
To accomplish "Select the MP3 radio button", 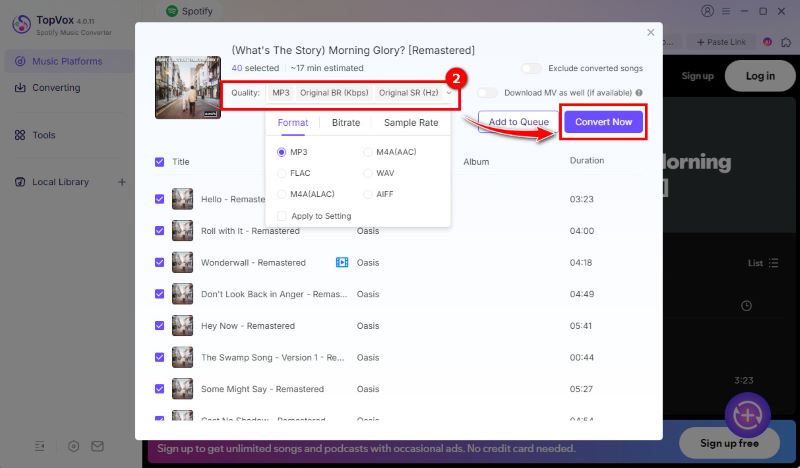I will click(x=282, y=152).
